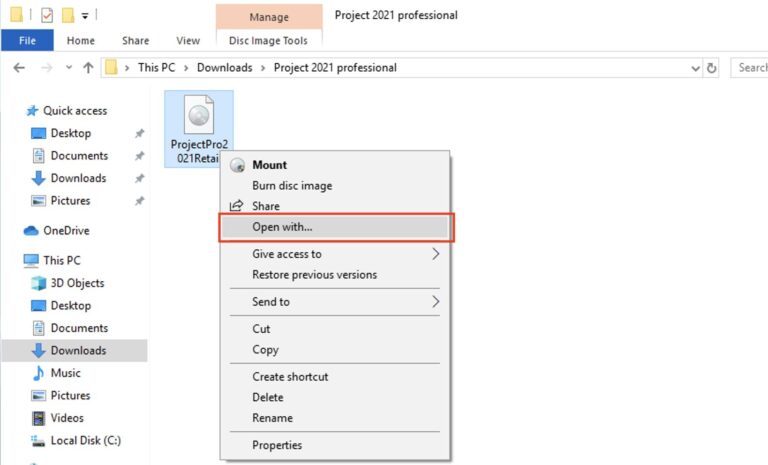768x465 pixels.
Task: Click This PC in the address breadcrumb
Action: point(156,68)
